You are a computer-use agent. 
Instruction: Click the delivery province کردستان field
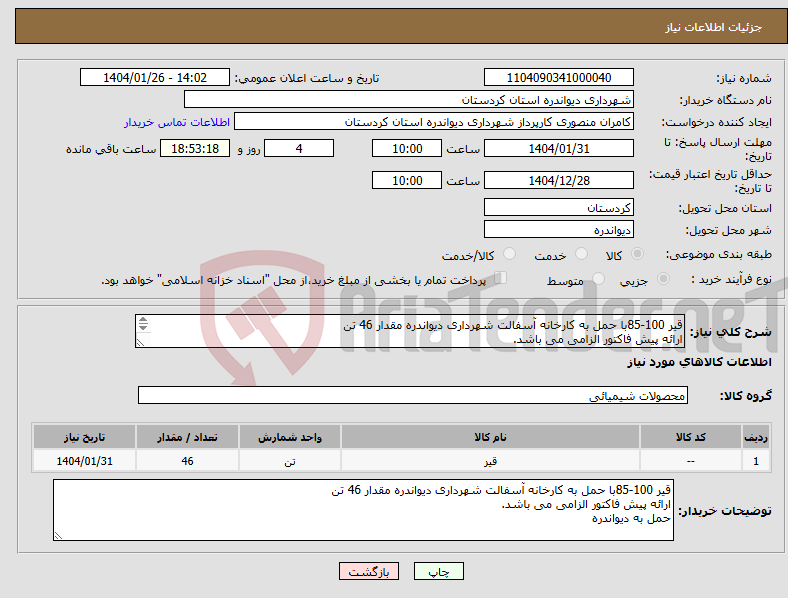(558, 207)
